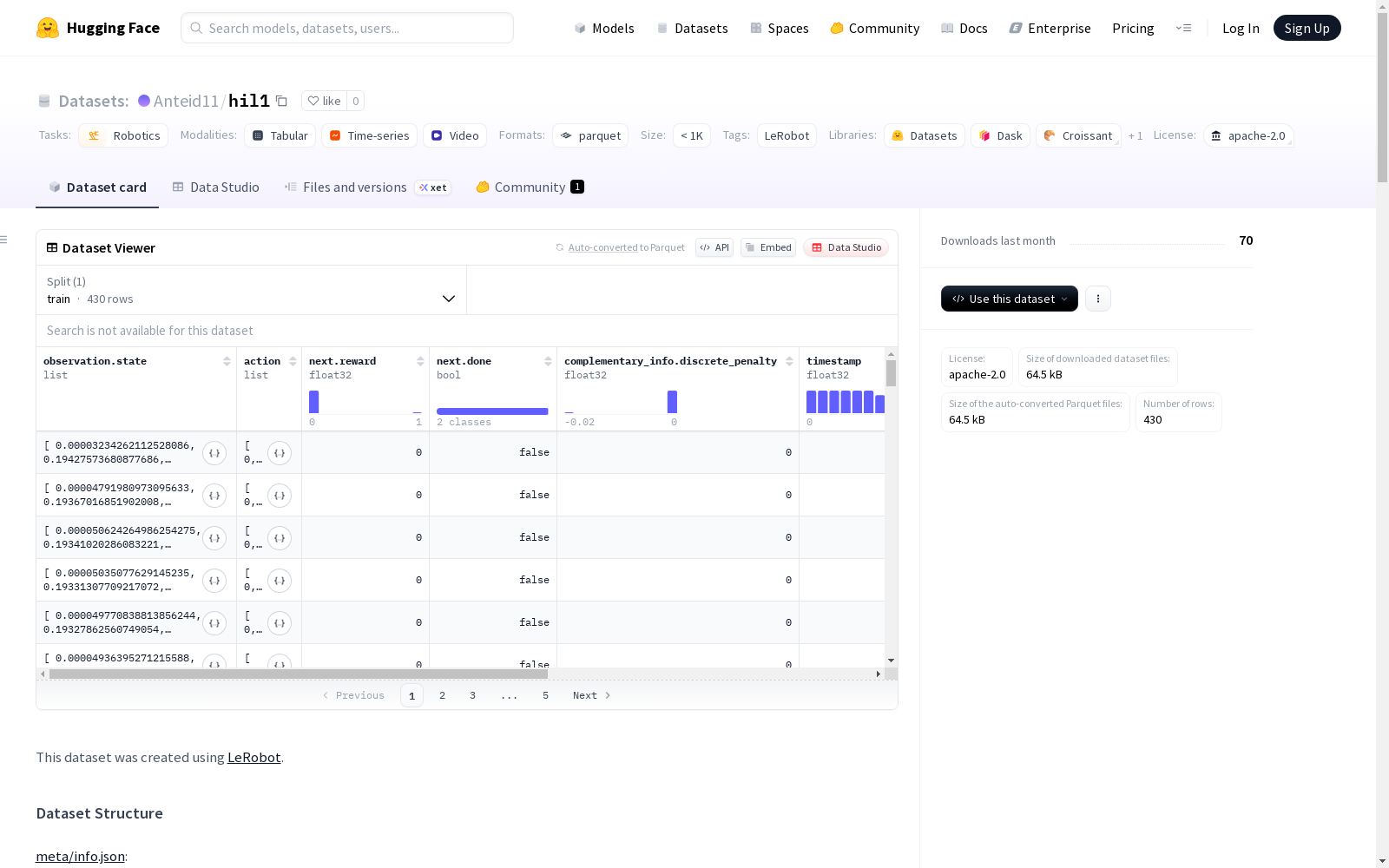Expand action JSON in the first row
Viewport: 1389px width, 868px height.
280,453
